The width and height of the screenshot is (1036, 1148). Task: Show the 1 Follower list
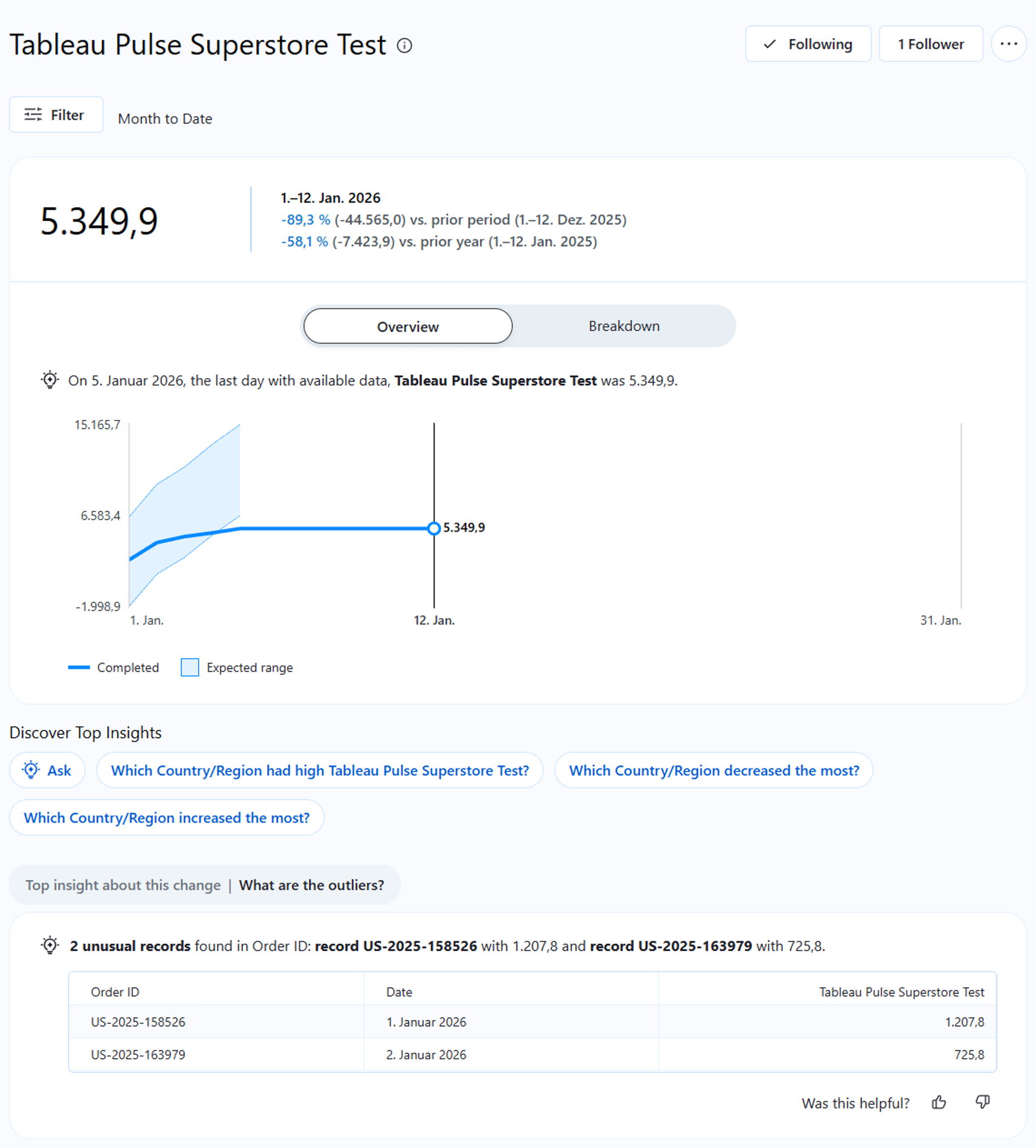pyautogui.click(x=930, y=44)
